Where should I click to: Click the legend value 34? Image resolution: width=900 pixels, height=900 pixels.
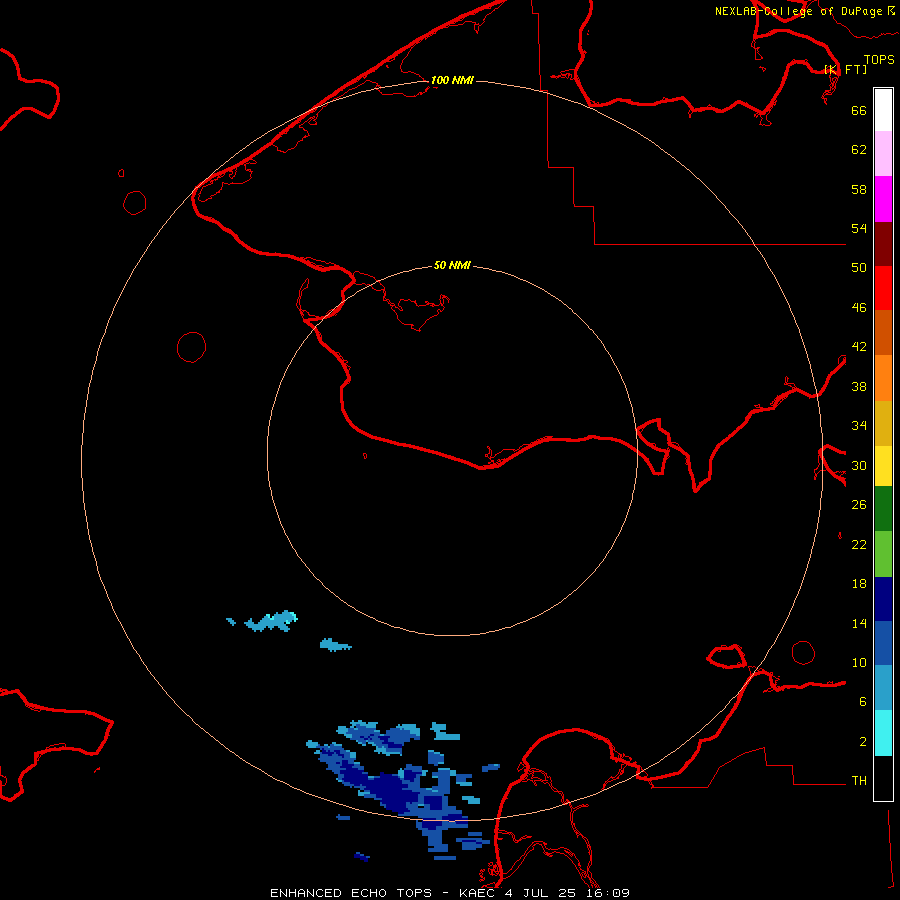(x=859, y=425)
